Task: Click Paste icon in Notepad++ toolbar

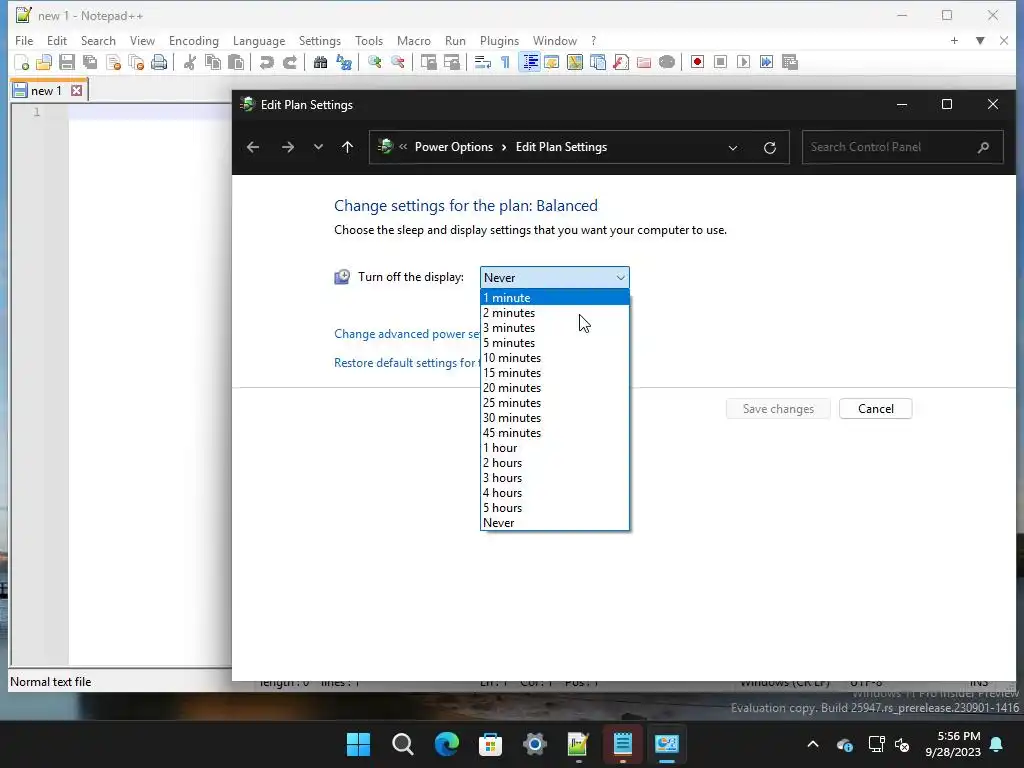Action: [236, 62]
